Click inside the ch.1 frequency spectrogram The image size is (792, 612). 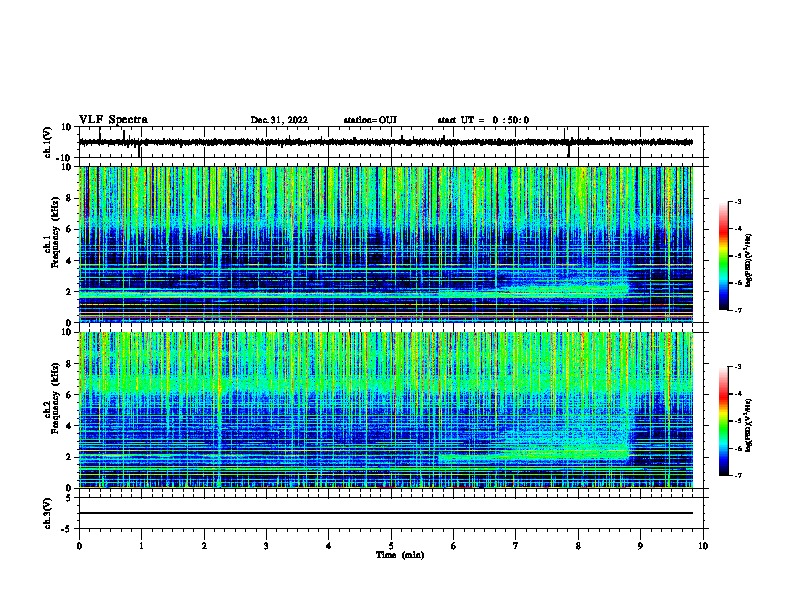(x=386, y=244)
